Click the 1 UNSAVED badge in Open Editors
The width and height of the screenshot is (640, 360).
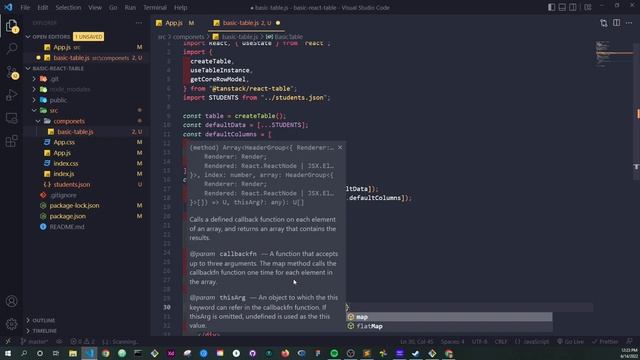pyautogui.click(x=88, y=37)
